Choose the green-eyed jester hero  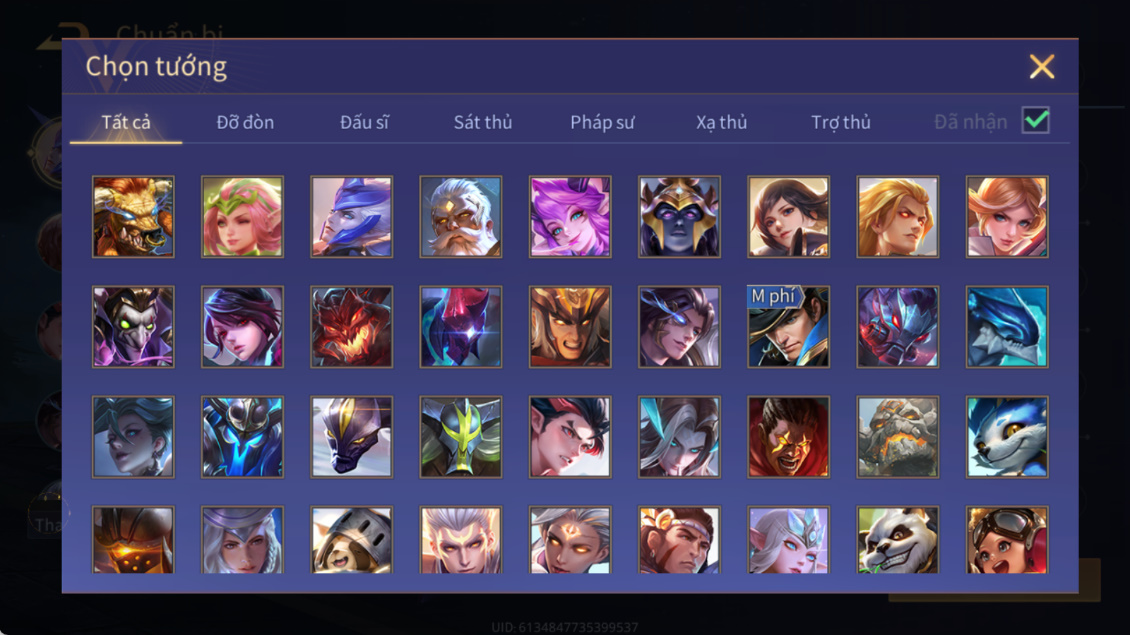[133, 327]
